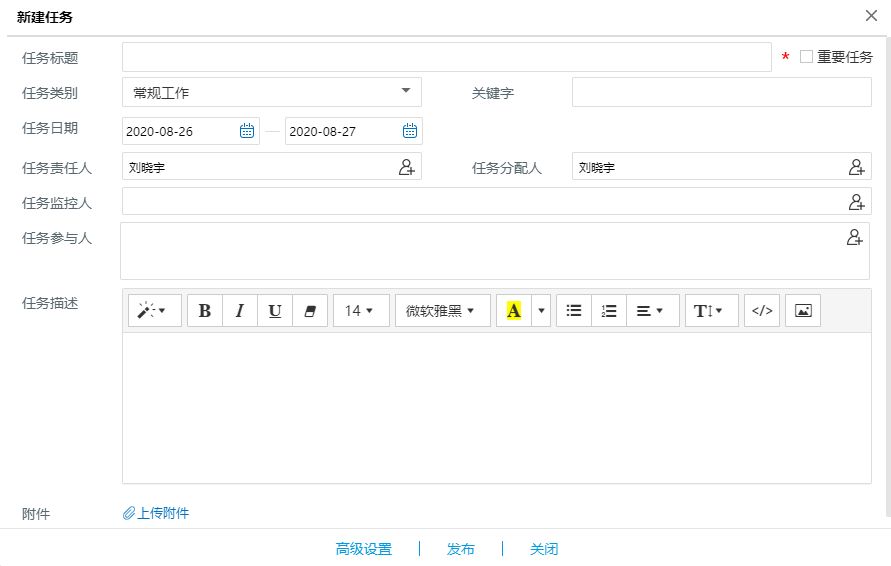Open the start date calendar picker

point(246,131)
